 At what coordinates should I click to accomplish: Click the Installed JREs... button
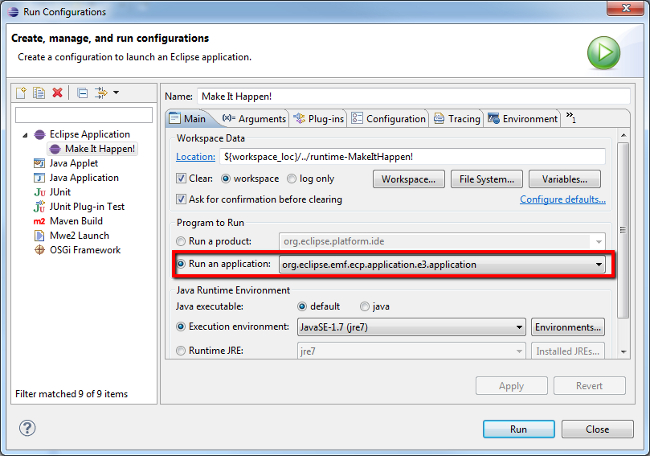(x=568, y=351)
